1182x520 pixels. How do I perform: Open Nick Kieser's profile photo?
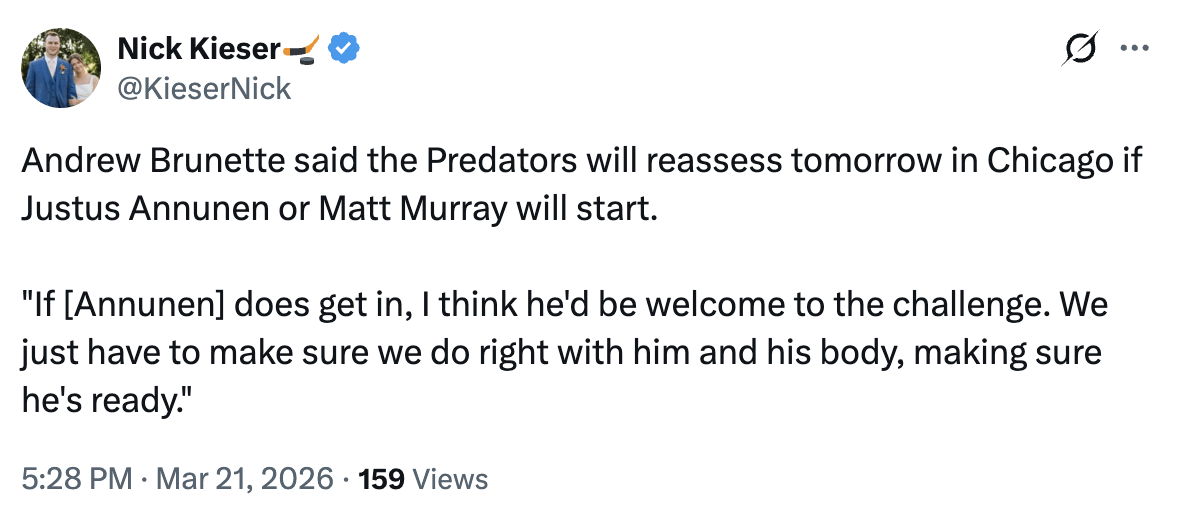click(61, 67)
